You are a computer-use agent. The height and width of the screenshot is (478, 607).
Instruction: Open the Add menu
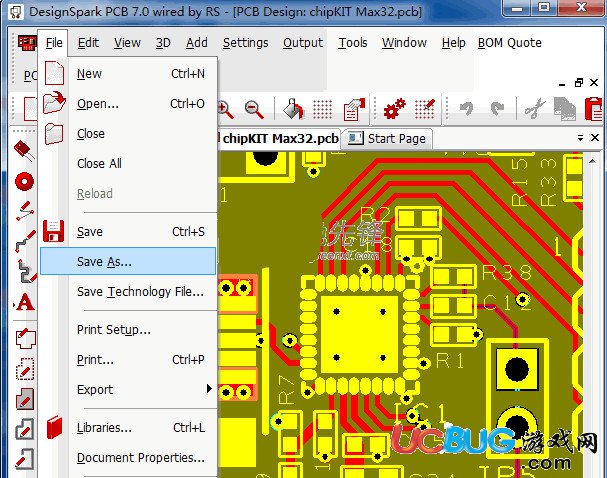click(x=197, y=43)
